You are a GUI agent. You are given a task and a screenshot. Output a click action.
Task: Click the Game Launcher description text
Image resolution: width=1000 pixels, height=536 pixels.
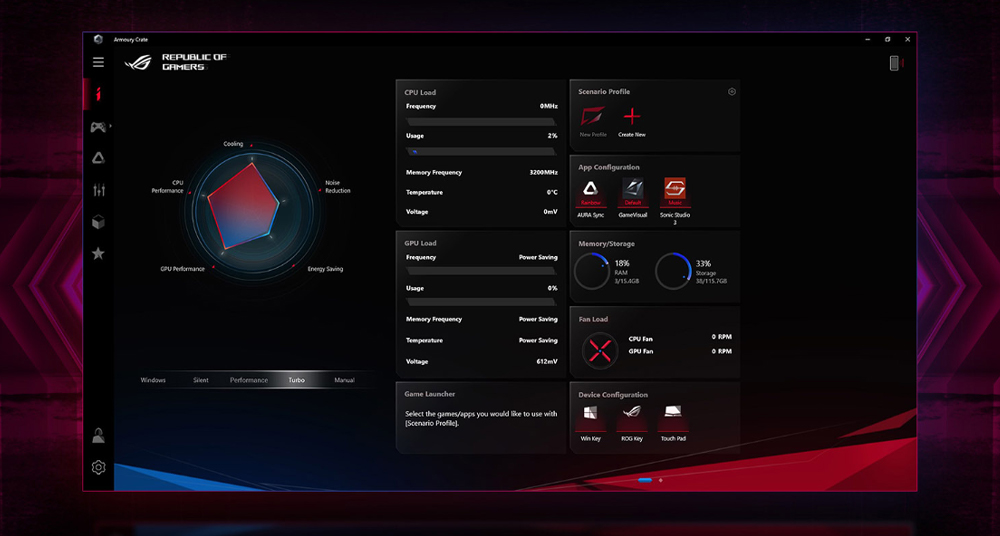tap(481, 419)
